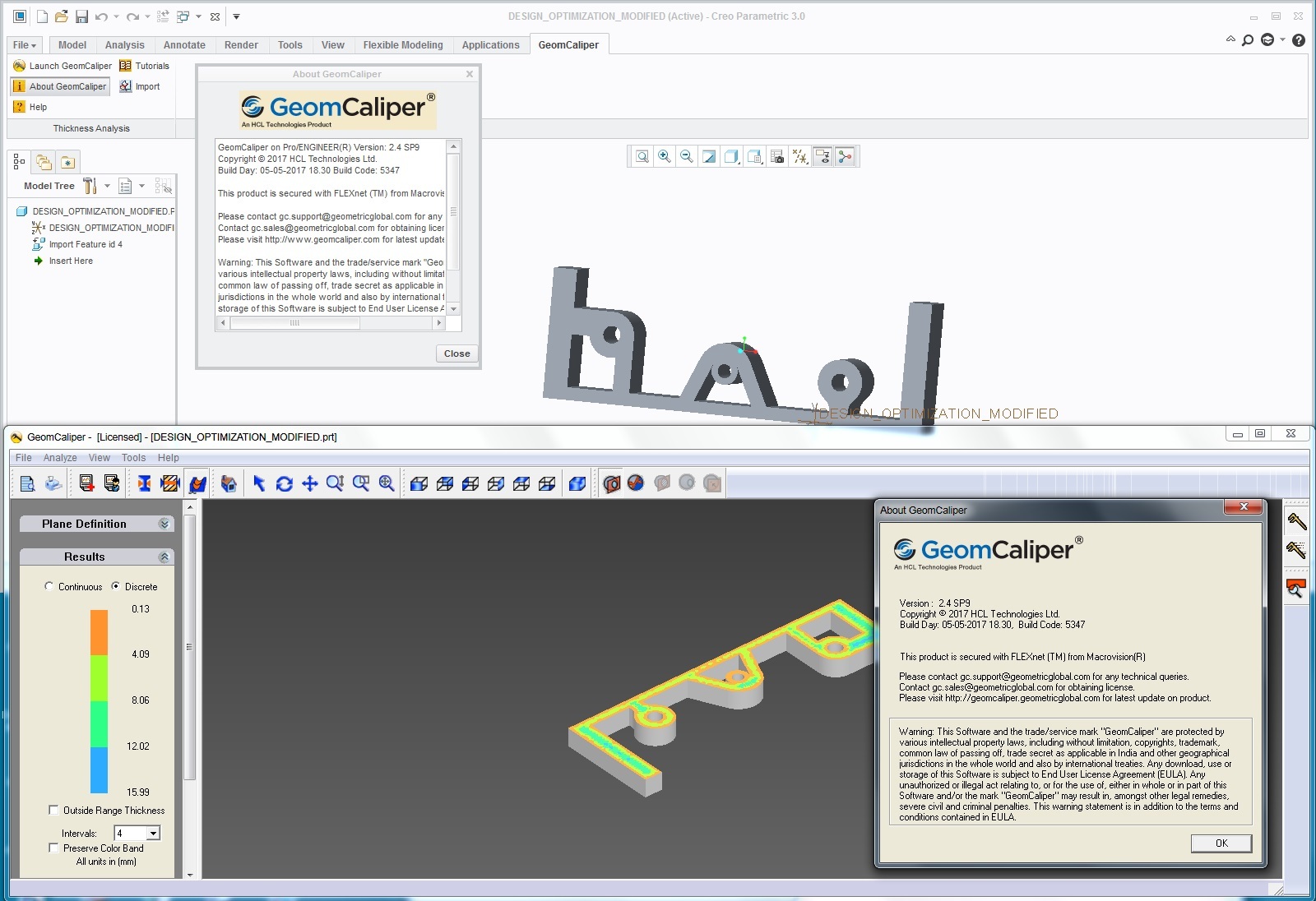Open the Analyze menu in GeomCaliper window

click(x=60, y=458)
